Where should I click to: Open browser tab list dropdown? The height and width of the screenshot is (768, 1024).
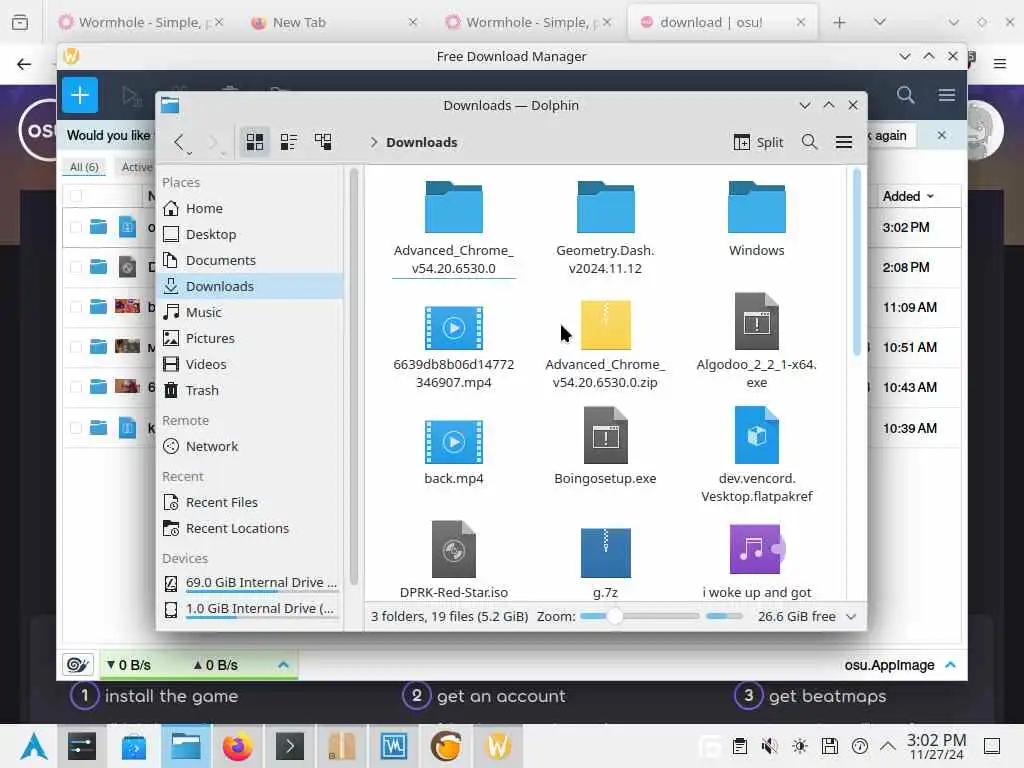point(880,22)
